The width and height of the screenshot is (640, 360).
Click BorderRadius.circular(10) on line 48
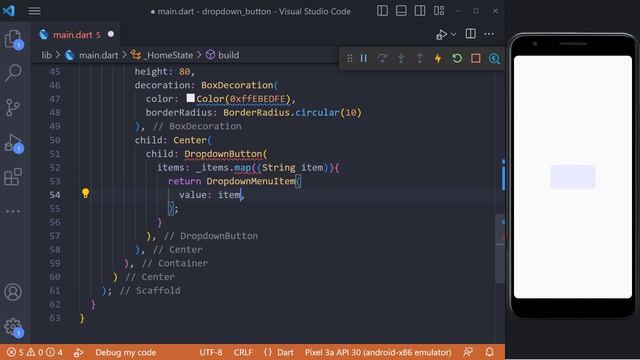(x=292, y=113)
